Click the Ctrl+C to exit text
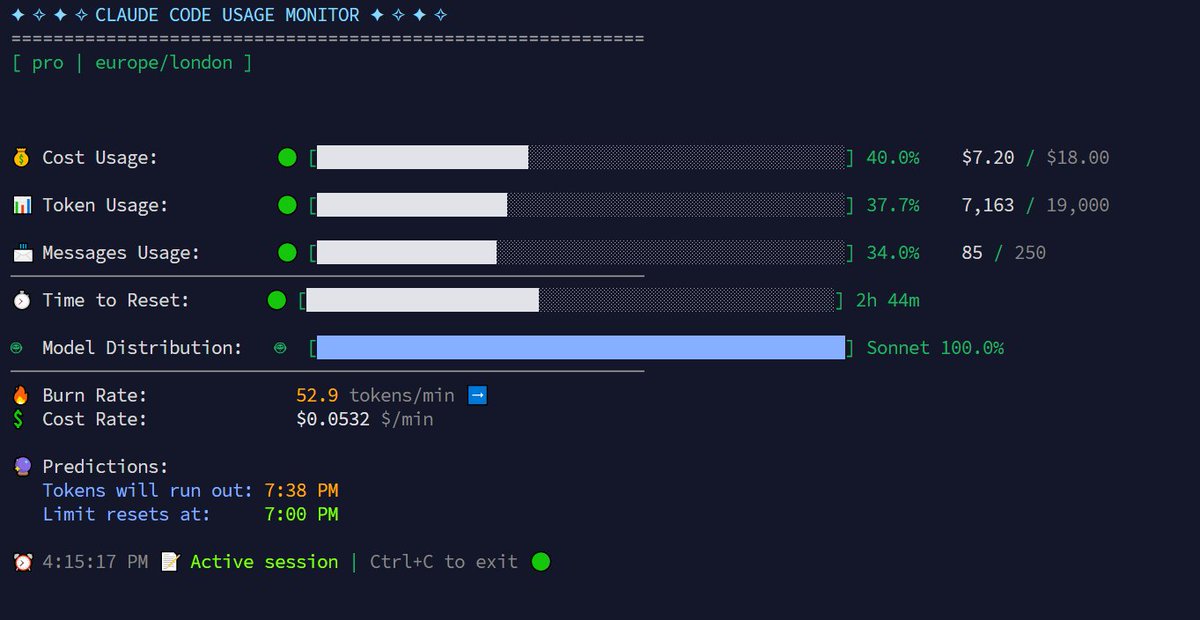 (x=444, y=562)
